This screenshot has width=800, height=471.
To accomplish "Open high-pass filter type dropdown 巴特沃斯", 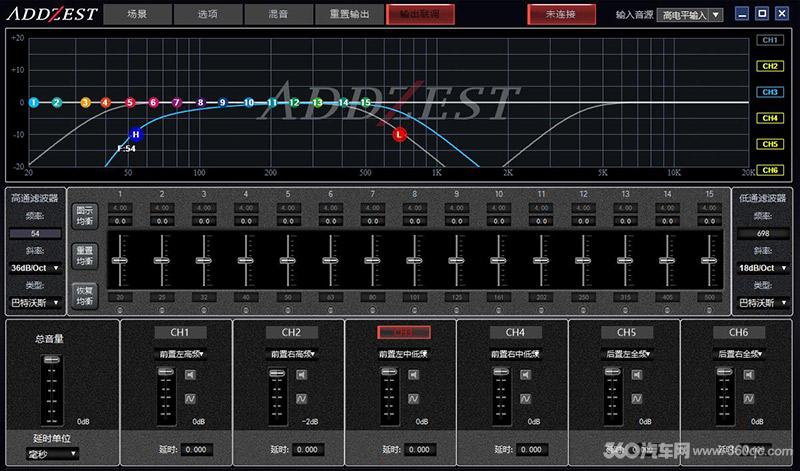I will 35,303.
